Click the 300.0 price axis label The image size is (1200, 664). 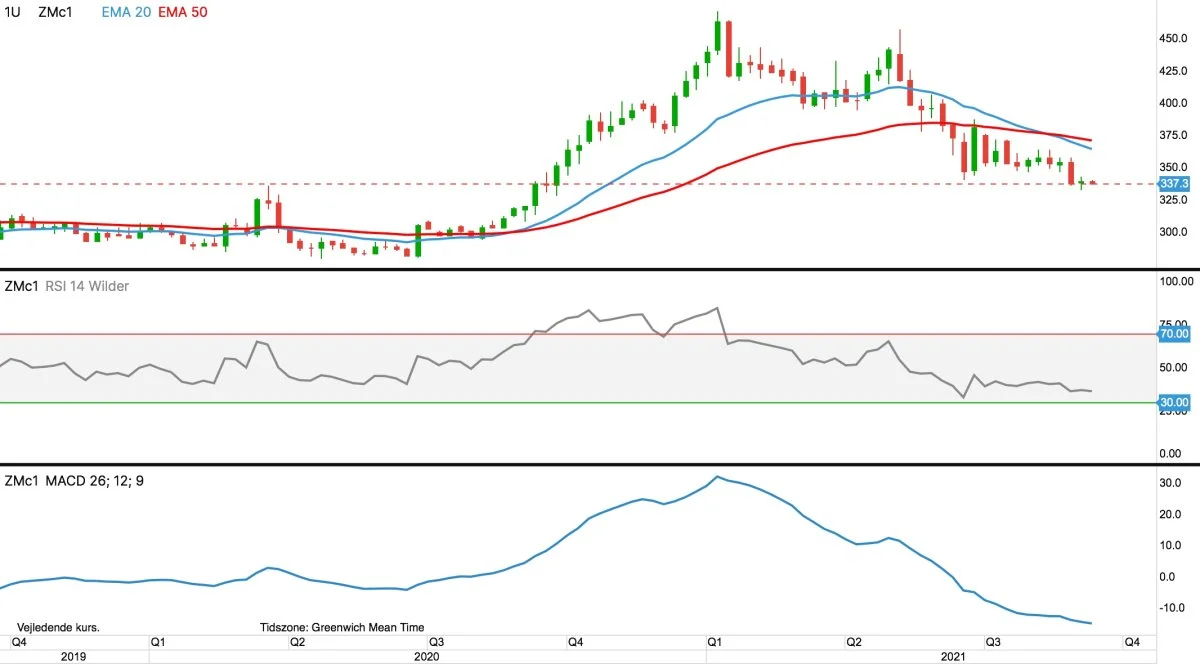pos(1173,232)
